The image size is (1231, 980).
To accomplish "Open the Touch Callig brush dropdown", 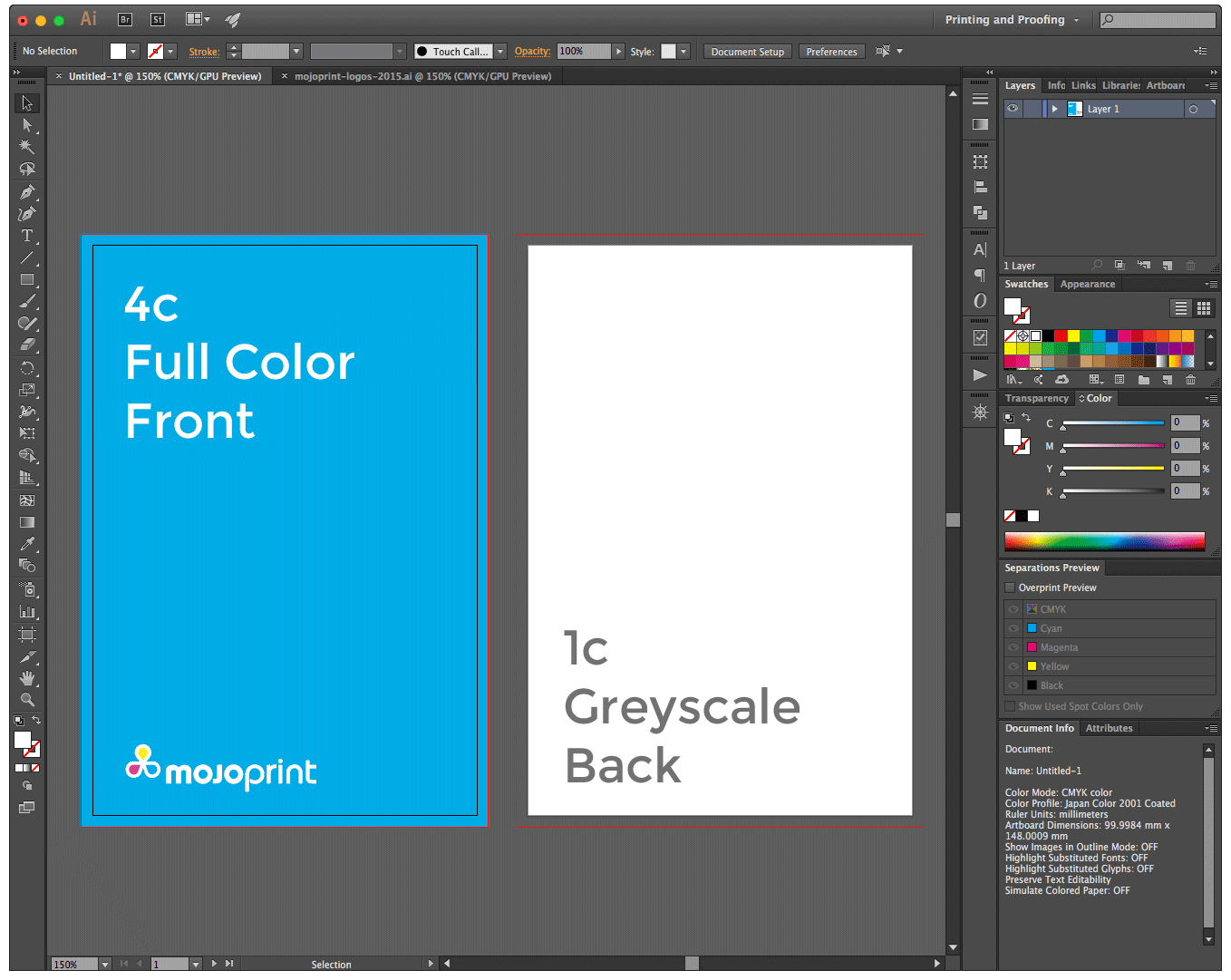I will click(500, 52).
